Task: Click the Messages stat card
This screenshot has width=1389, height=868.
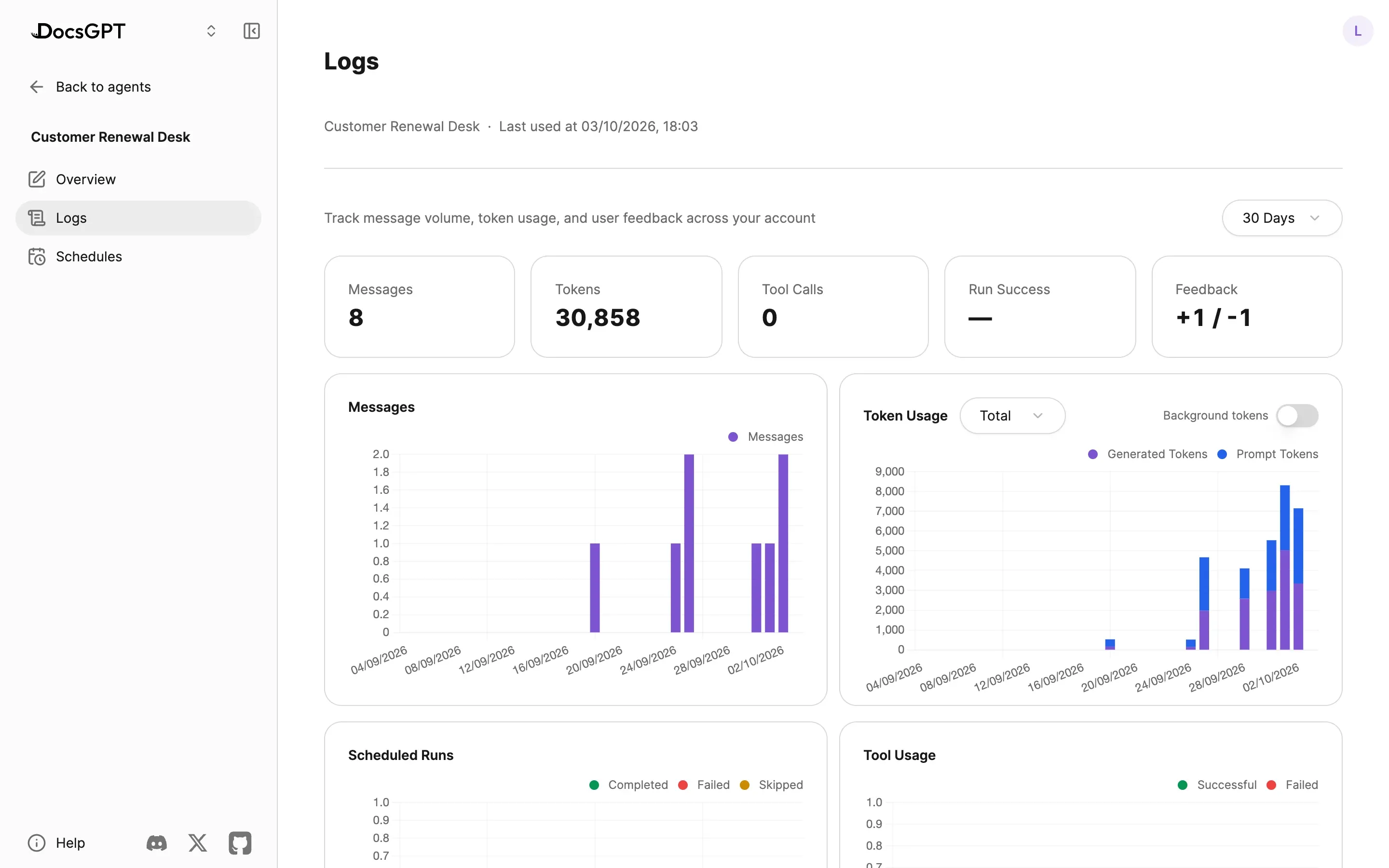Action: (x=420, y=307)
